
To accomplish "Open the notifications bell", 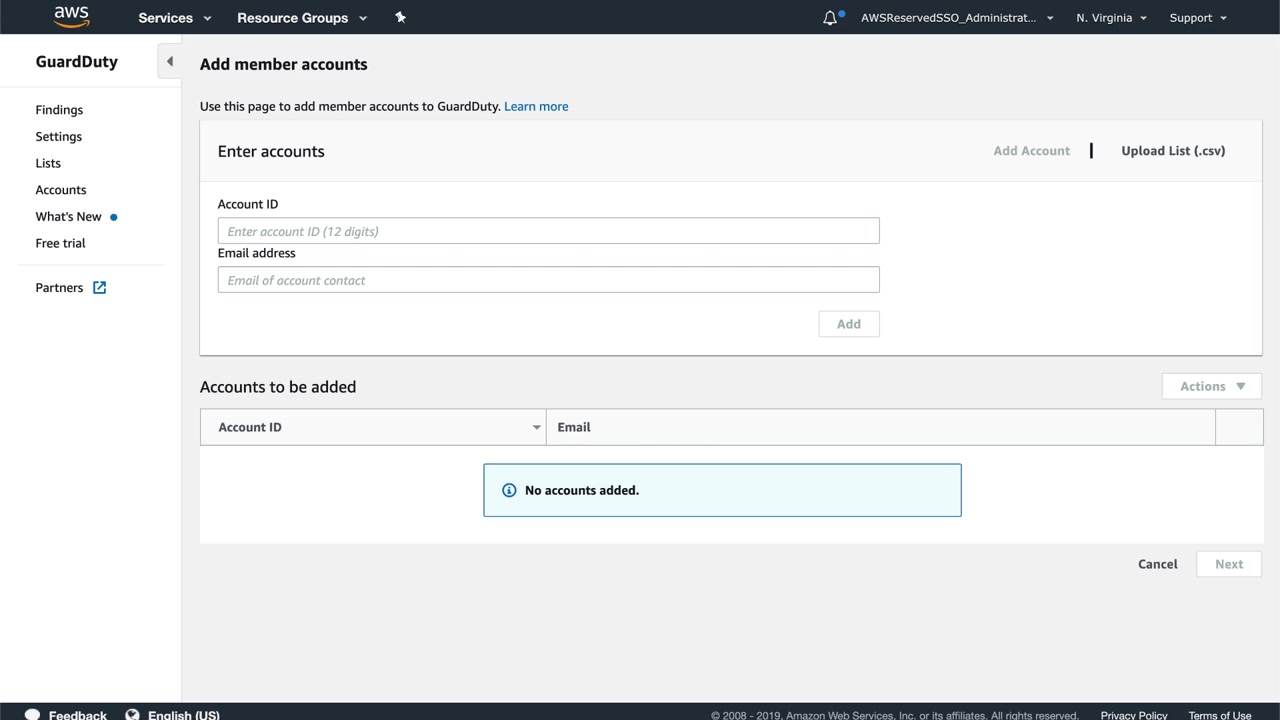I will pos(830,18).
